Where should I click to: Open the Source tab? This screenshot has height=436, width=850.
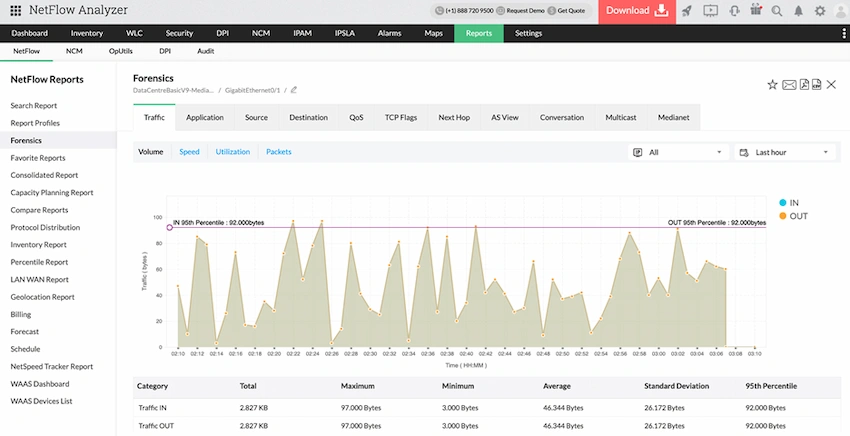click(x=256, y=117)
